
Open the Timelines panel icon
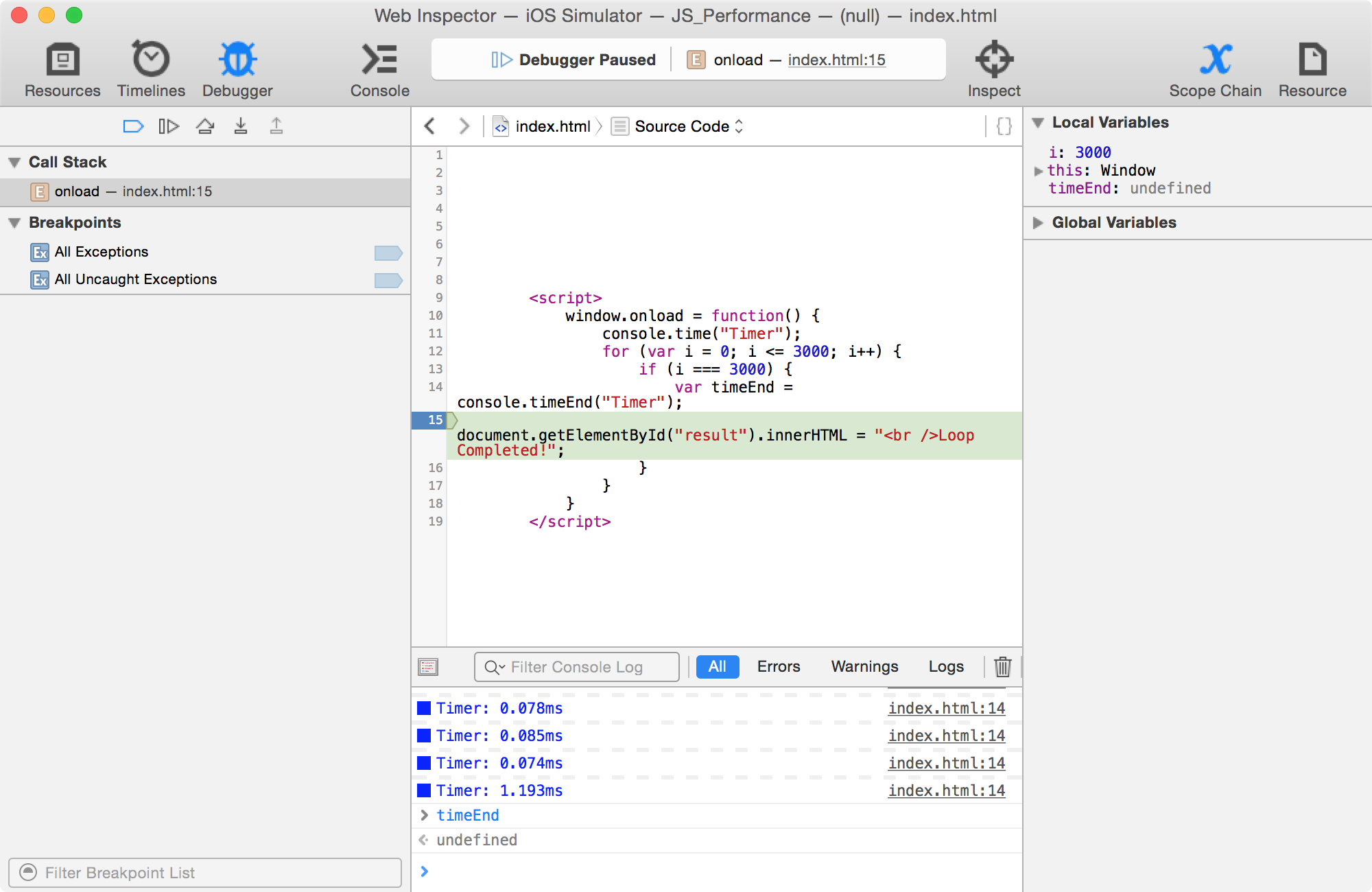[151, 60]
